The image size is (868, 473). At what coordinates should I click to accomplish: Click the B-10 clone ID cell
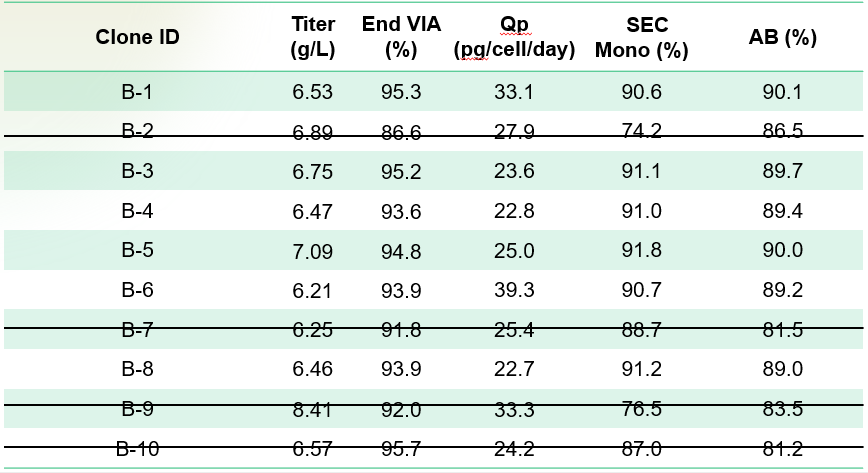[140, 448]
